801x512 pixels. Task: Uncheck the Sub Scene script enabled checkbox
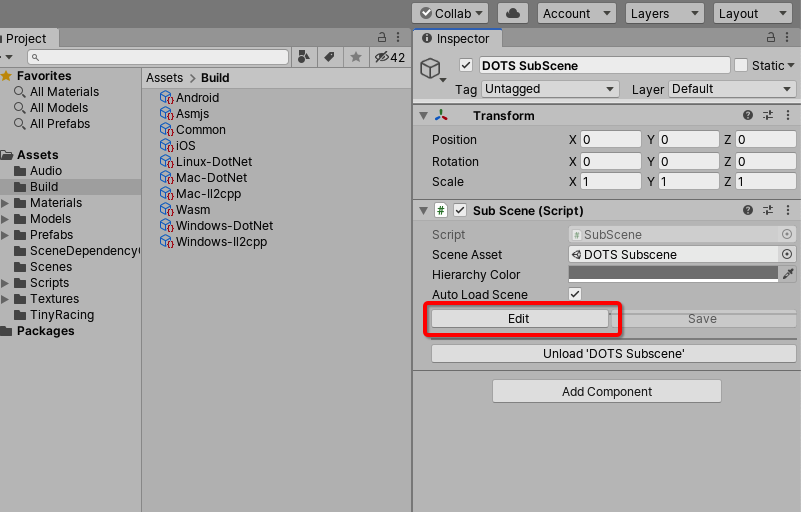pyautogui.click(x=460, y=210)
